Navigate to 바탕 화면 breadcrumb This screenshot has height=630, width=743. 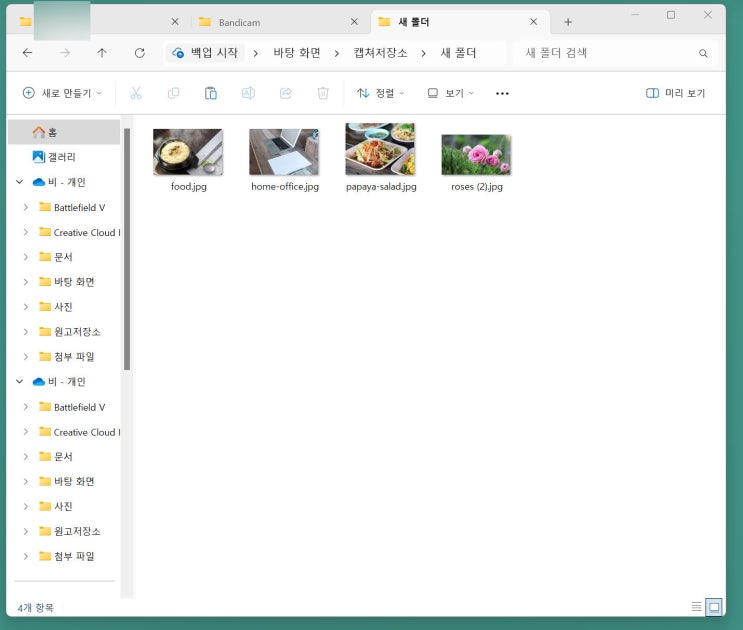pyautogui.click(x=297, y=53)
